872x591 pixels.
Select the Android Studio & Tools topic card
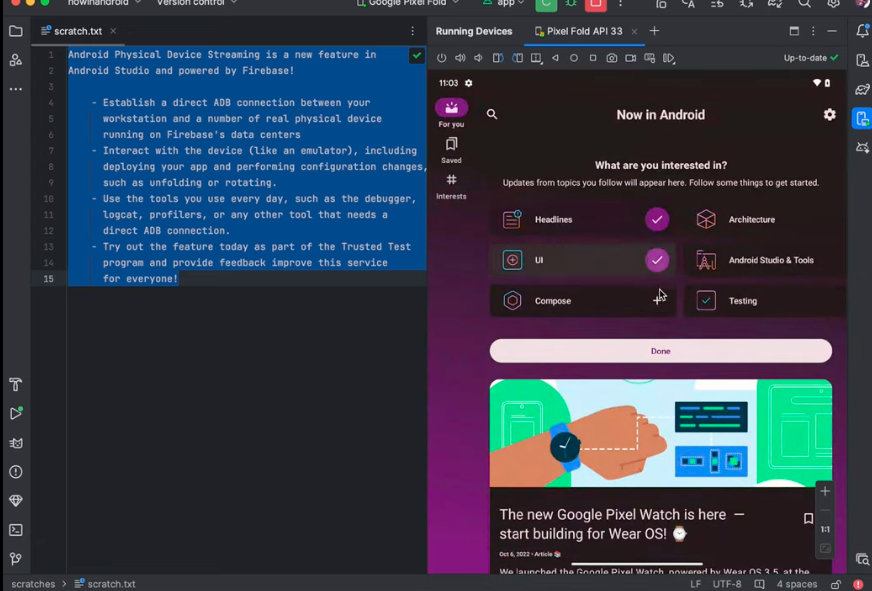coord(765,260)
